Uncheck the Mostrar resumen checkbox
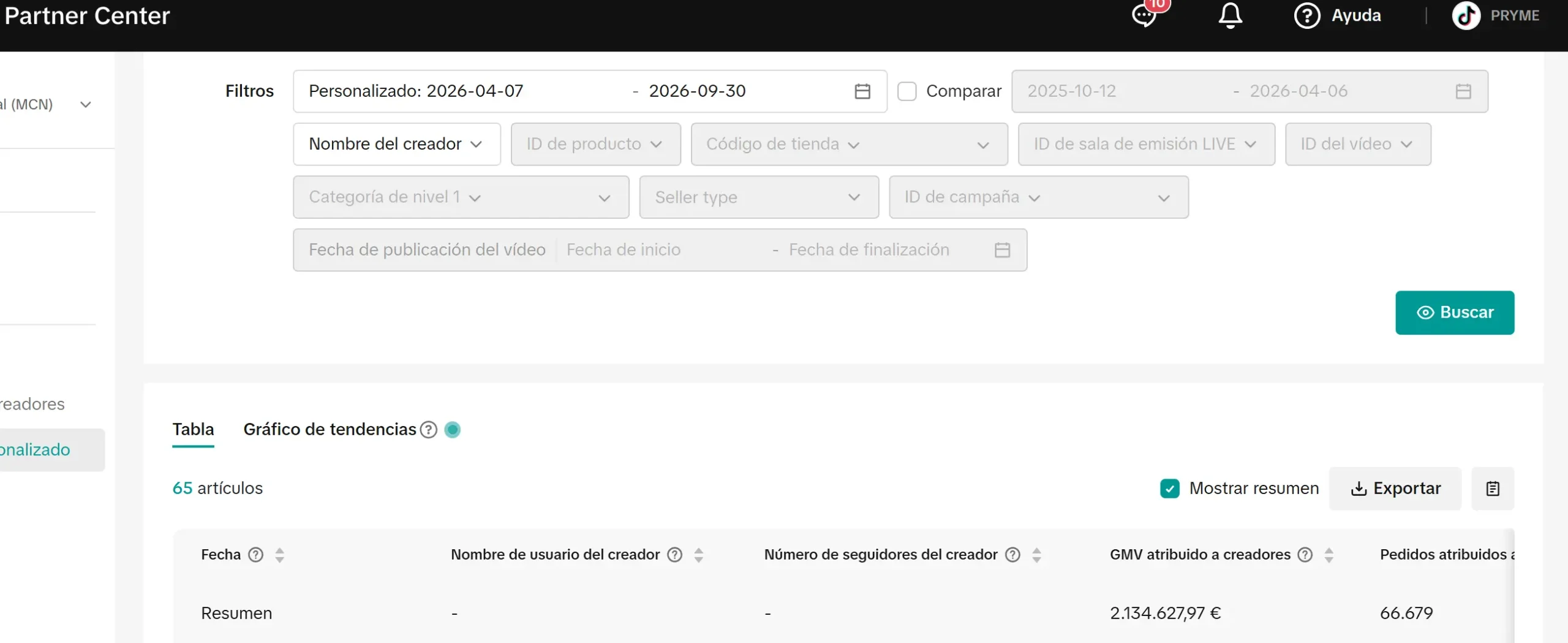Screen dimensions: 1568x643 click(x=1169, y=489)
